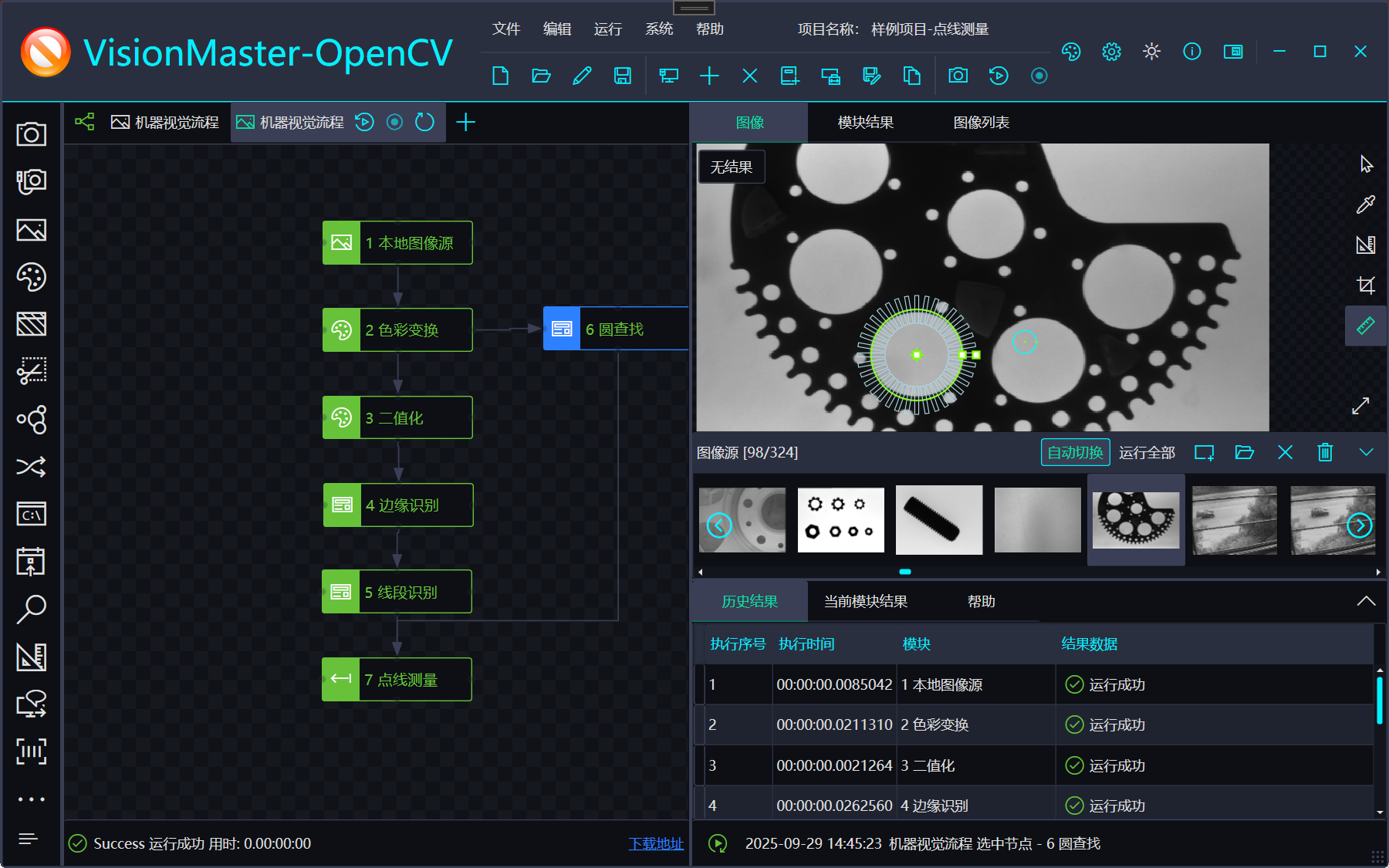Switch to the 模块结果 tab

pos(866,123)
